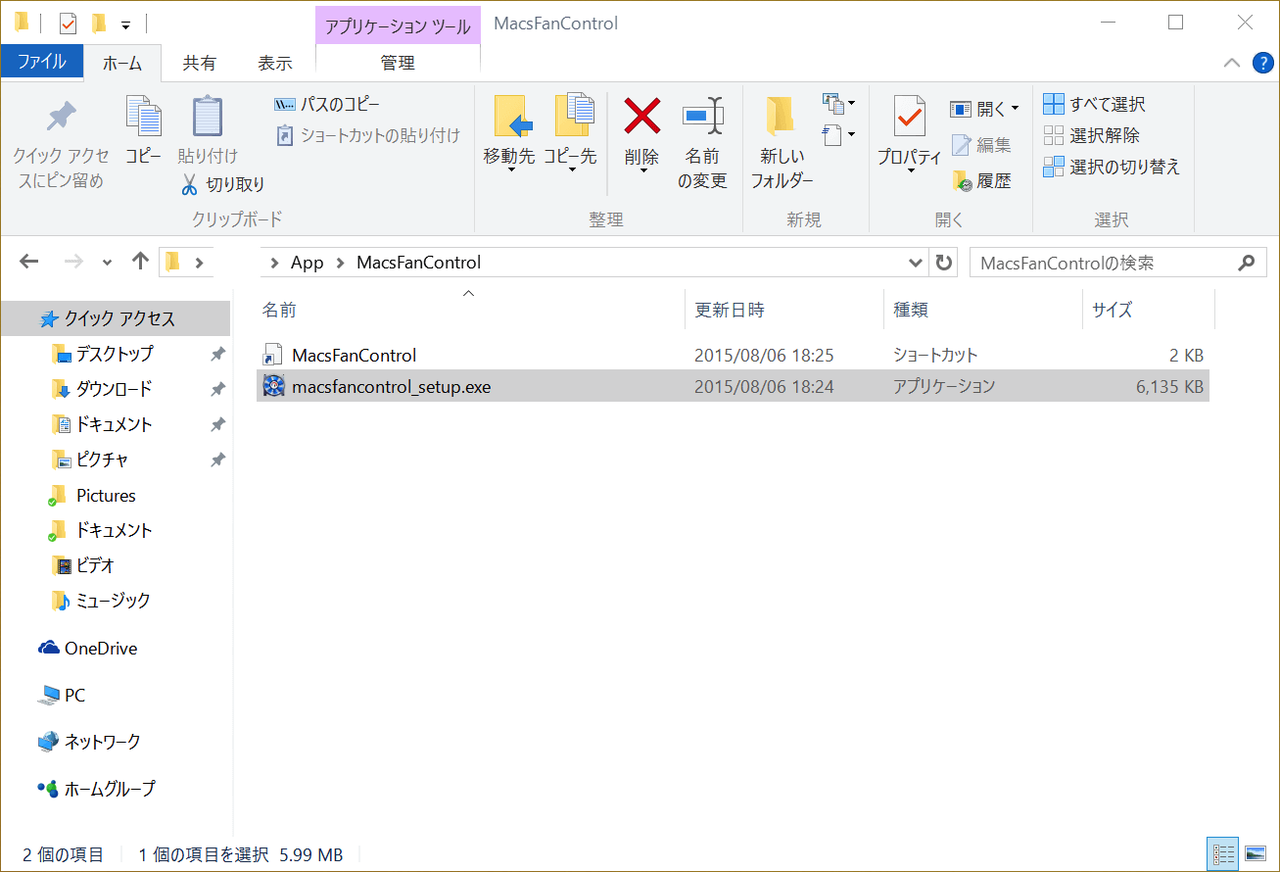Click MacsFanControl breadcrumb segment
The width and height of the screenshot is (1280, 872).
coord(418,263)
